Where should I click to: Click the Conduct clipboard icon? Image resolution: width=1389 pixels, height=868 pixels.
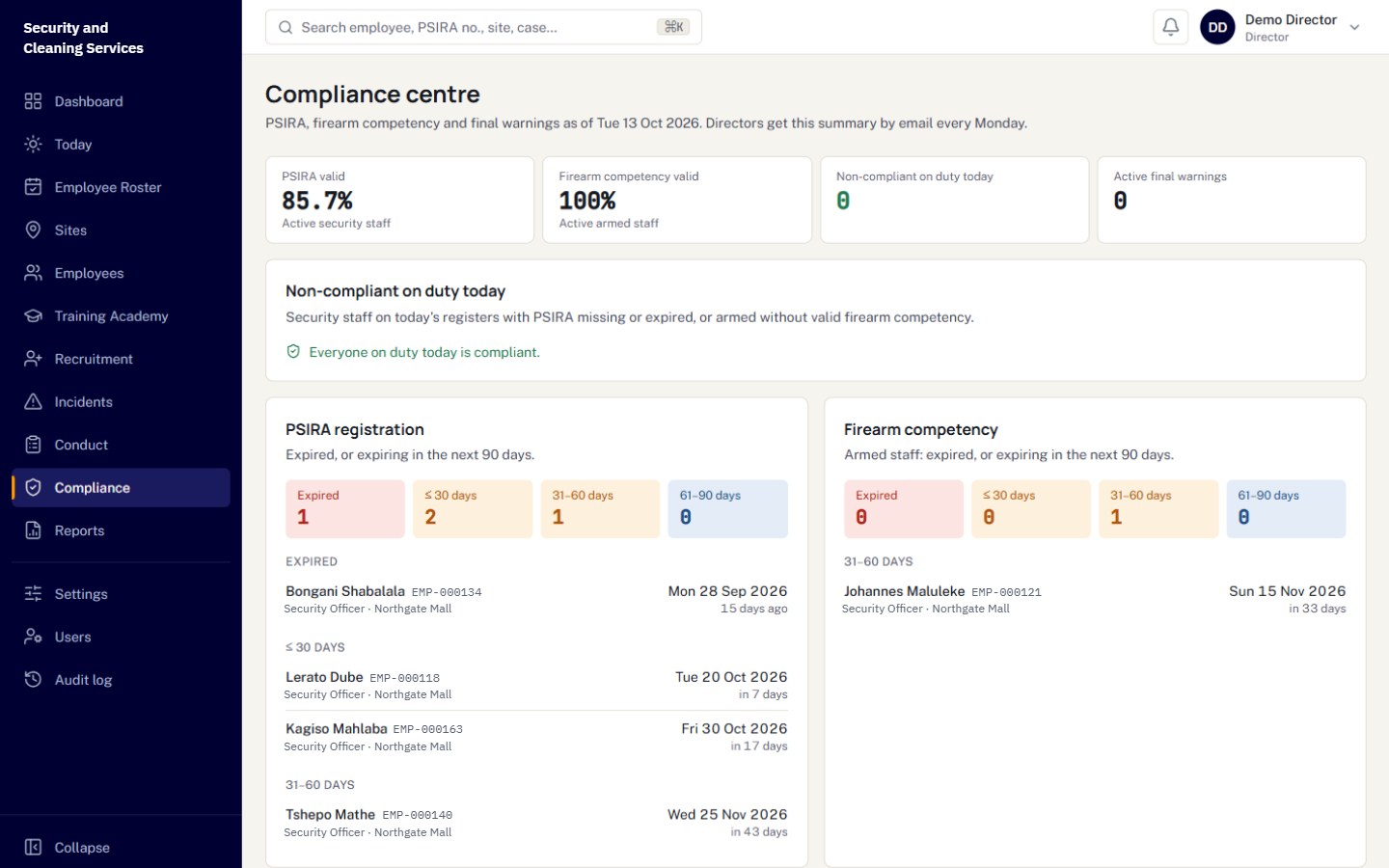pos(33,445)
